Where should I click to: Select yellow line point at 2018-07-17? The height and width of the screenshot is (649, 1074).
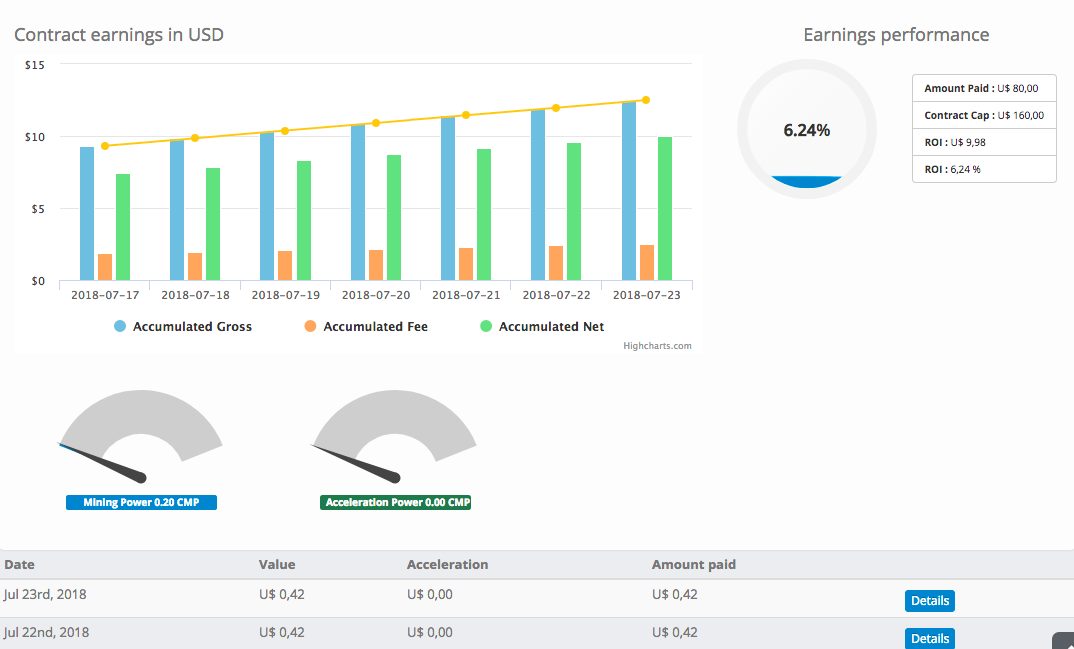[105, 146]
